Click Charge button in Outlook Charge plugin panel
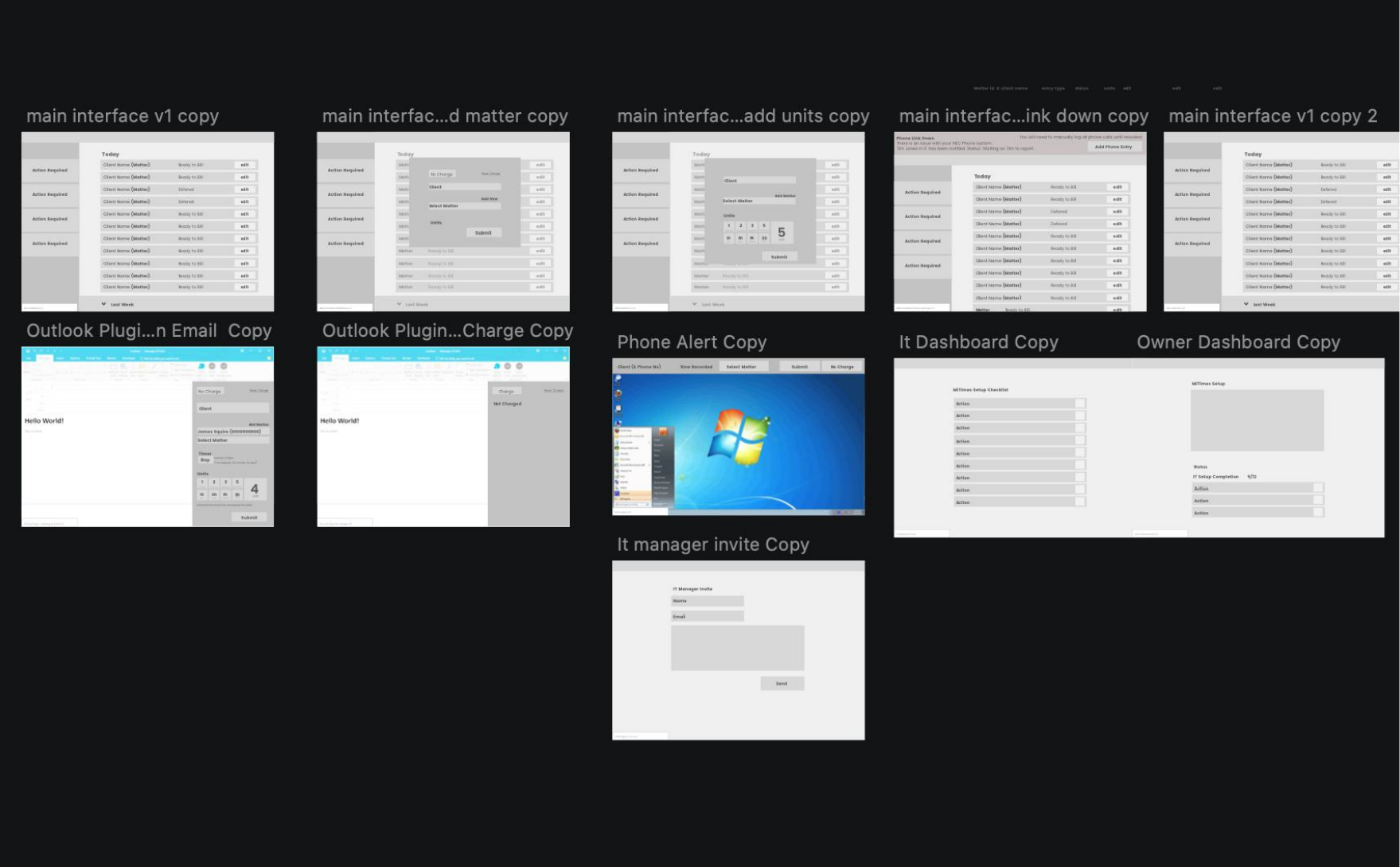This screenshot has width=1400, height=867. tap(506, 392)
